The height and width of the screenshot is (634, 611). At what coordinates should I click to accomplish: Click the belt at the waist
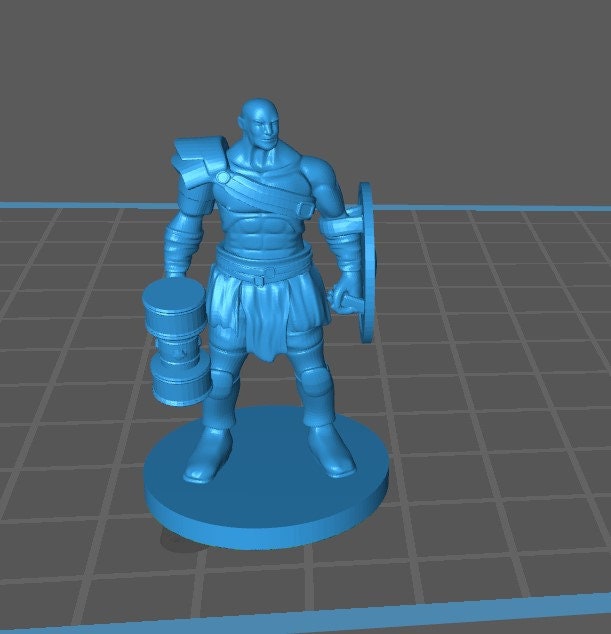[x=262, y=270]
